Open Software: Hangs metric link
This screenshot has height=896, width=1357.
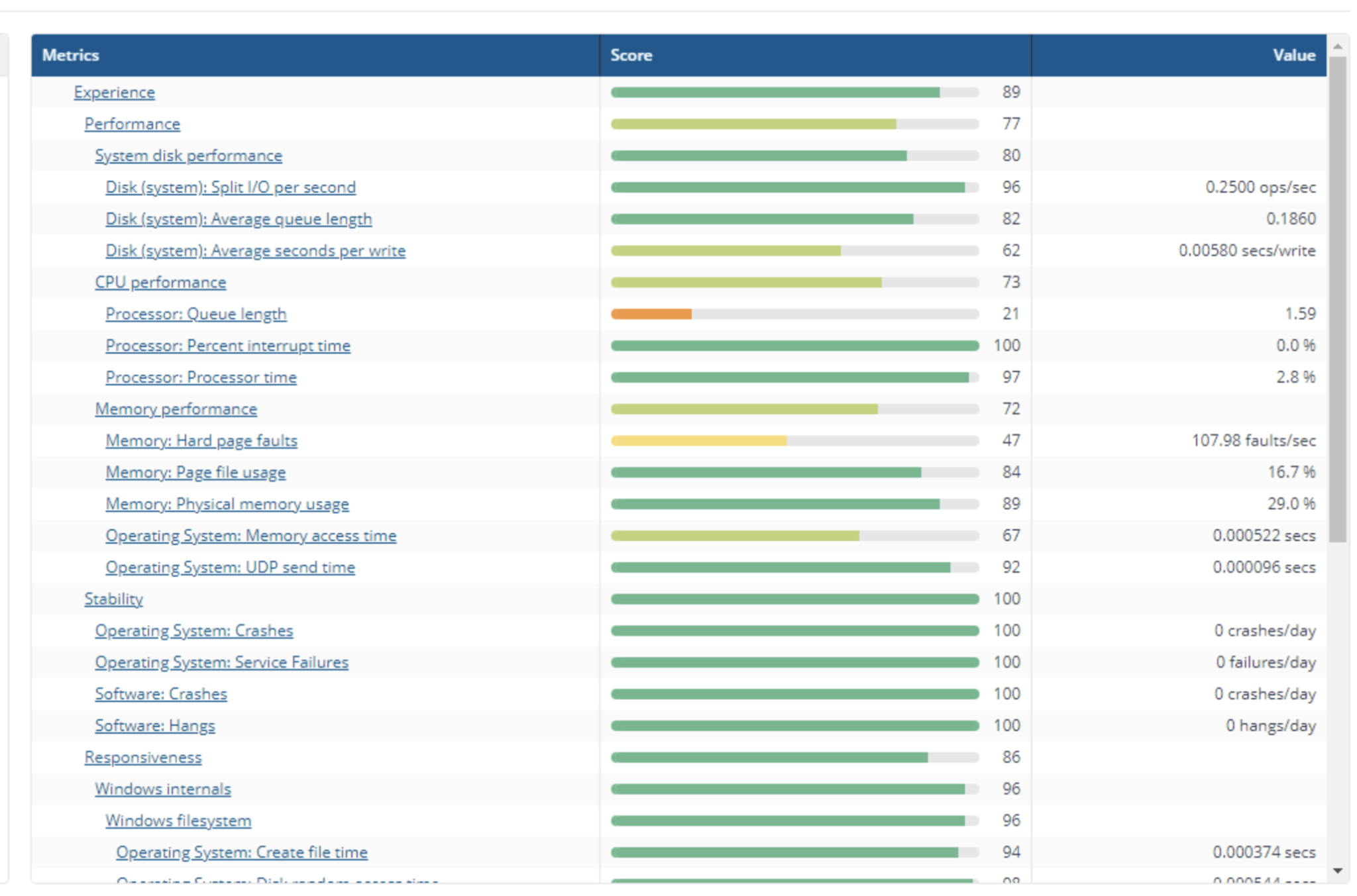click(x=154, y=726)
